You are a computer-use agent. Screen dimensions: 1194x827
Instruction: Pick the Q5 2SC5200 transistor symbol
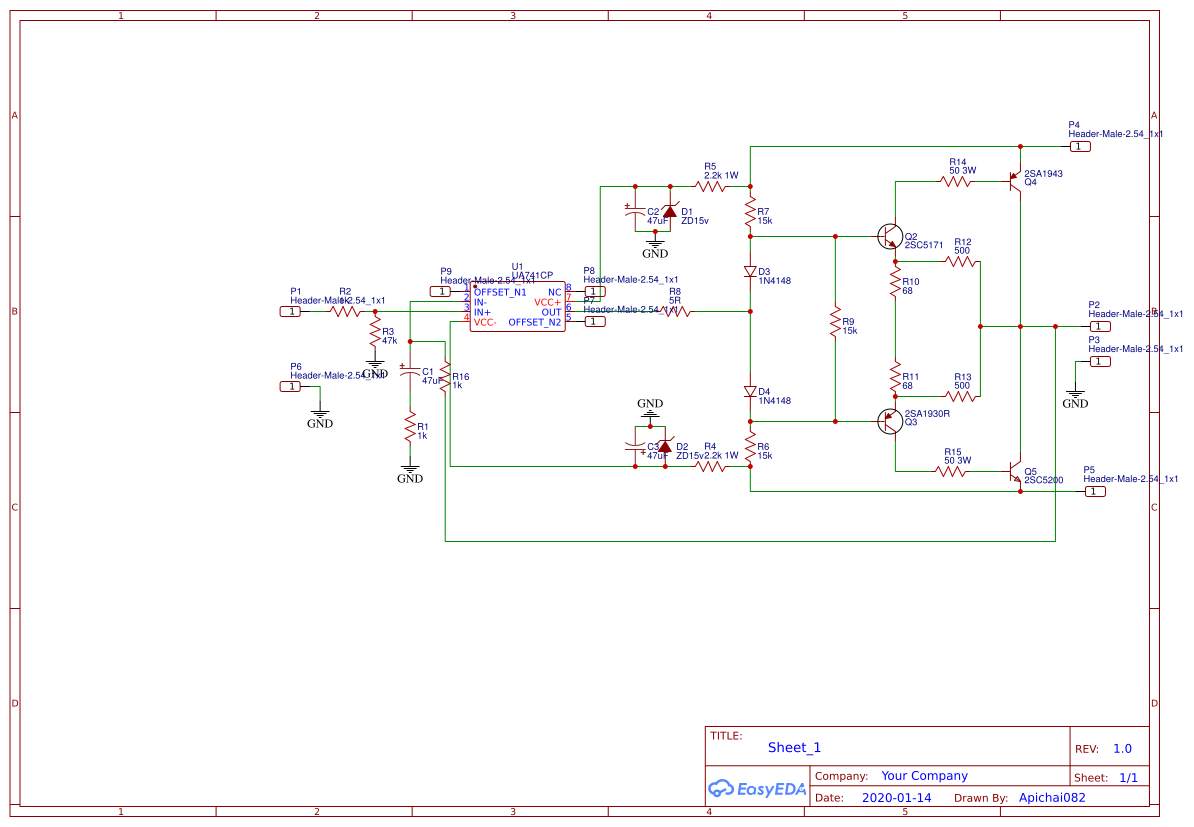(x=1014, y=472)
